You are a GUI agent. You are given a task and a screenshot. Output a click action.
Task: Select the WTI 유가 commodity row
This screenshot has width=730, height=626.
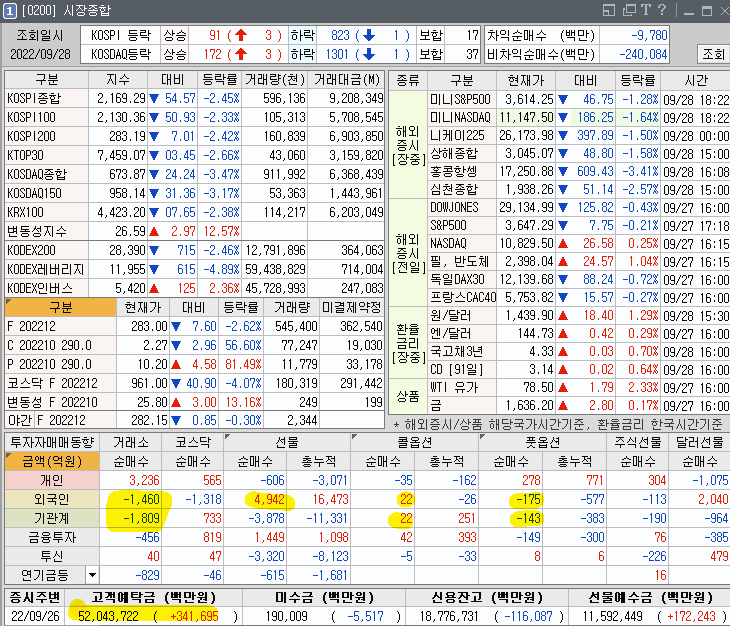[x=459, y=387]
